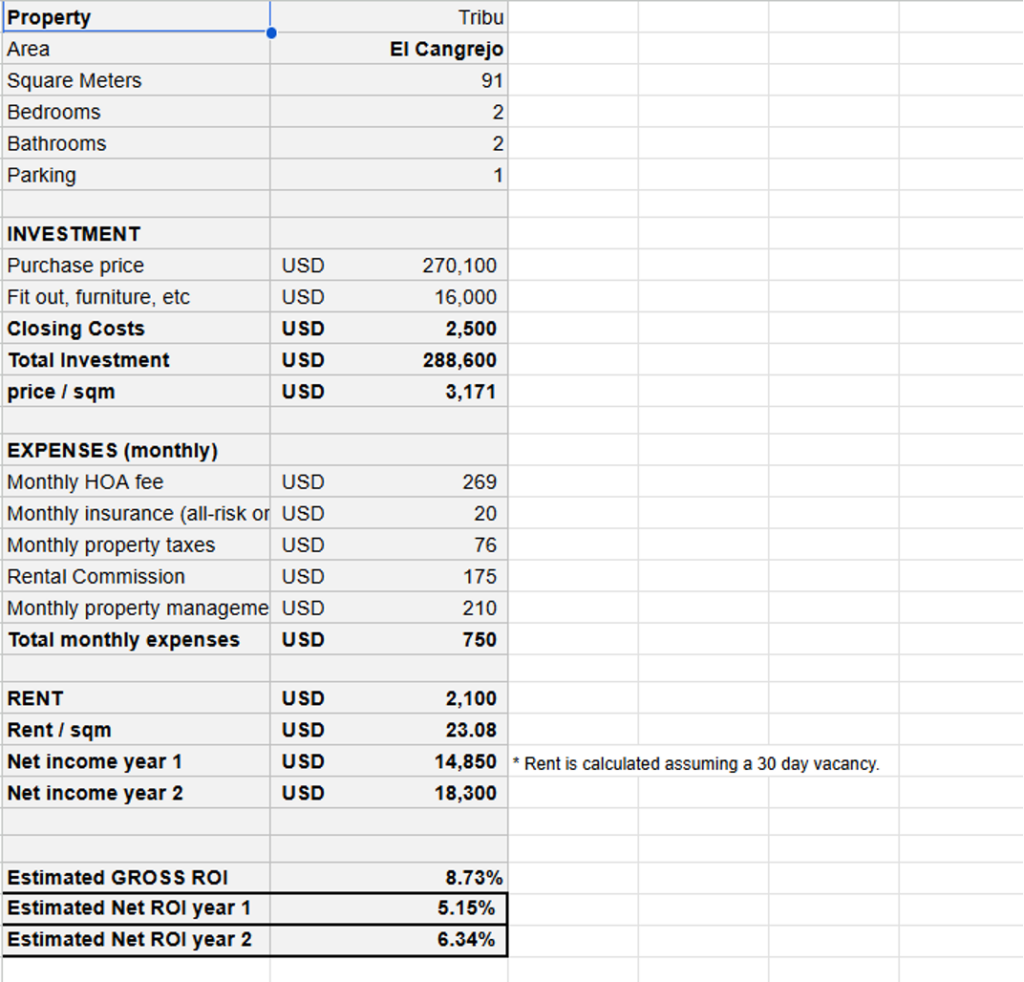Image resolution: width=1024 pixels, height=982 pixels.
Task: Select the Bedrooms value 2 cell
Action: (389, 112)
